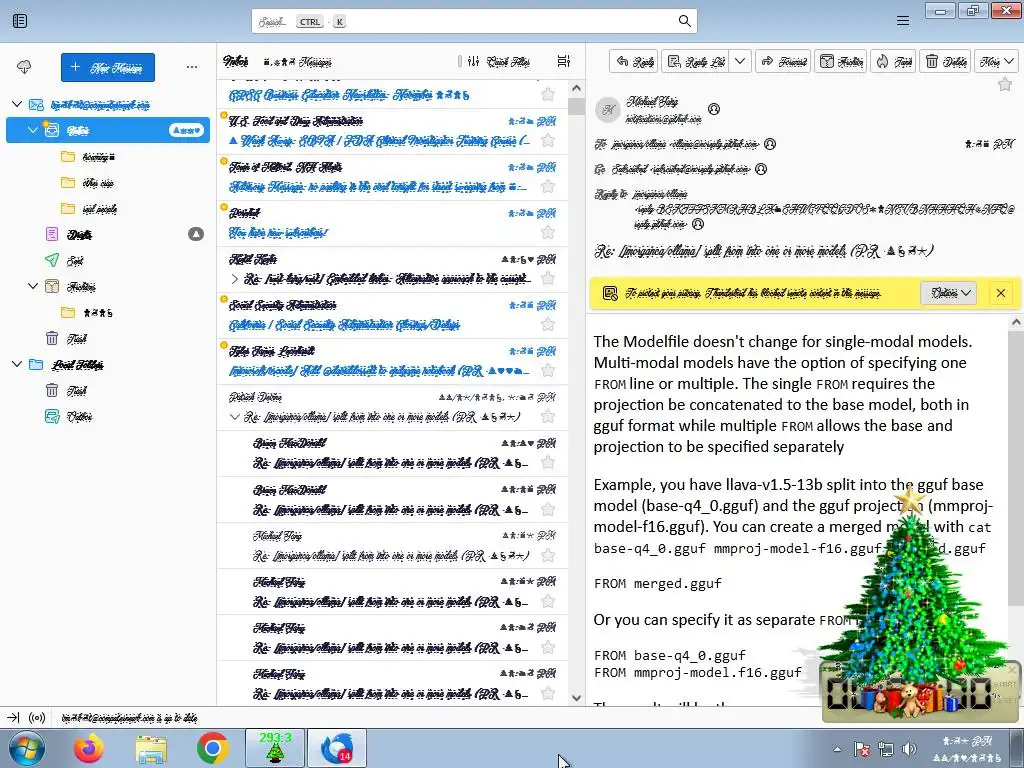The height and width of the screenshot is (768, 1024).
Task: Star the Patrick Devine thread message
Action: [x=548, y=417]
